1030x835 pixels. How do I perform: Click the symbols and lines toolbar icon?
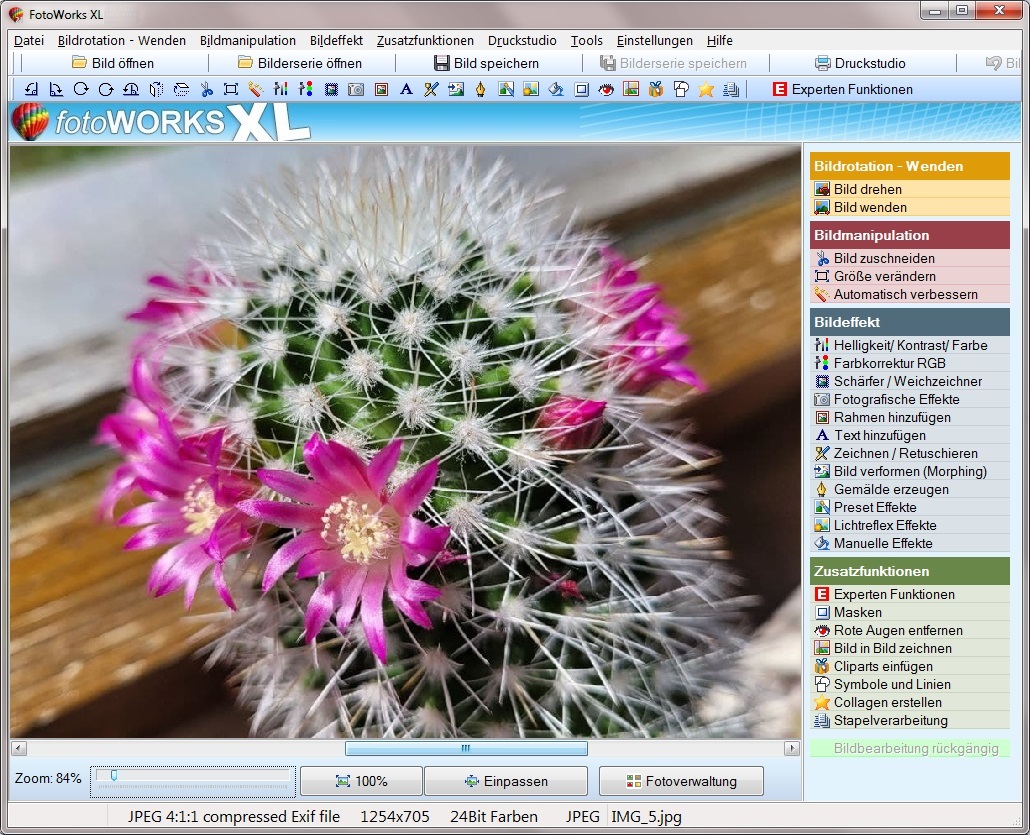681,89
